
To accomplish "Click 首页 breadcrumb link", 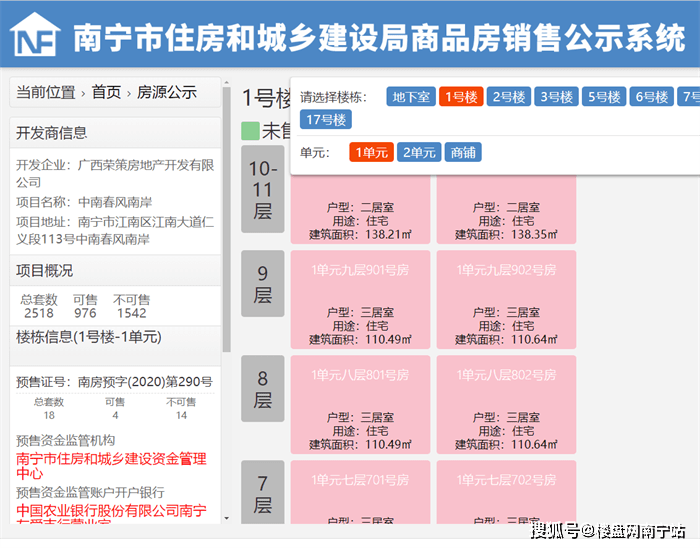I will tap(106, 92).
